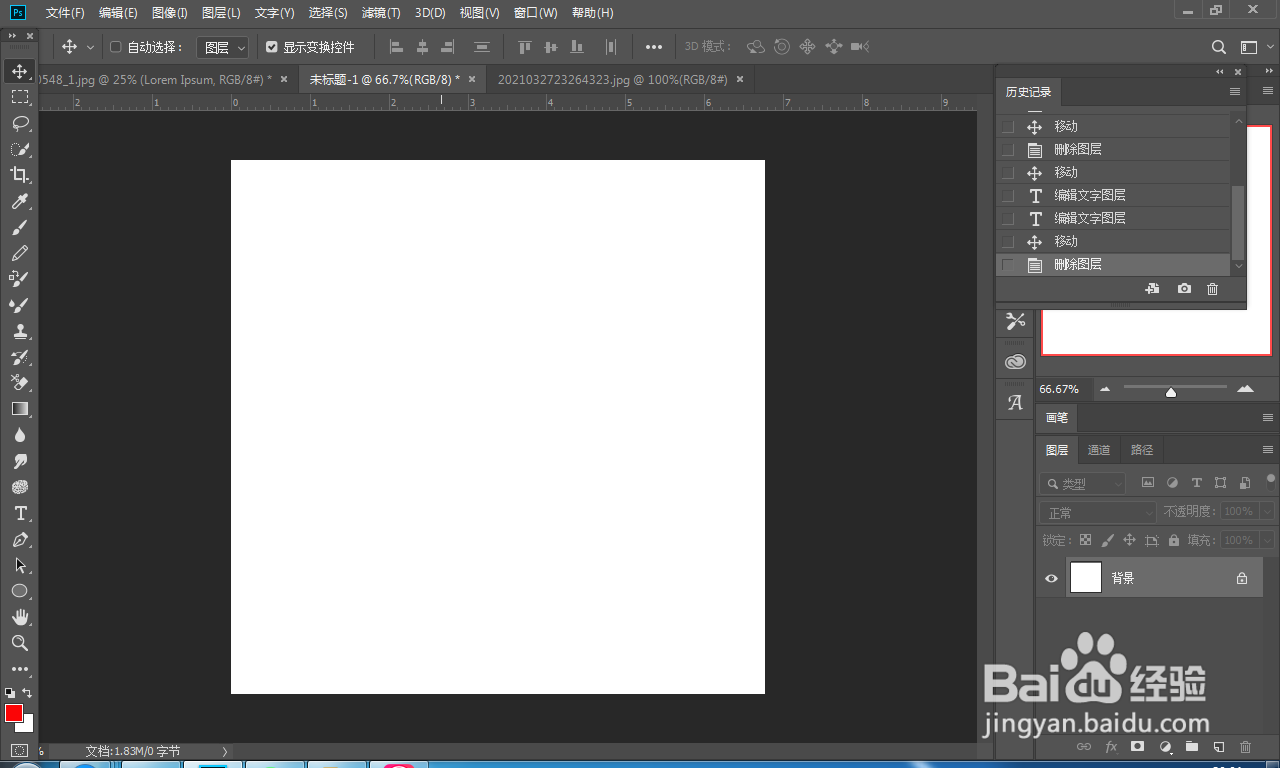The height and width of the screenshot is (768, 1280).
Task: Switch to the 通道 tab
Action: [x=1099, y=450]
